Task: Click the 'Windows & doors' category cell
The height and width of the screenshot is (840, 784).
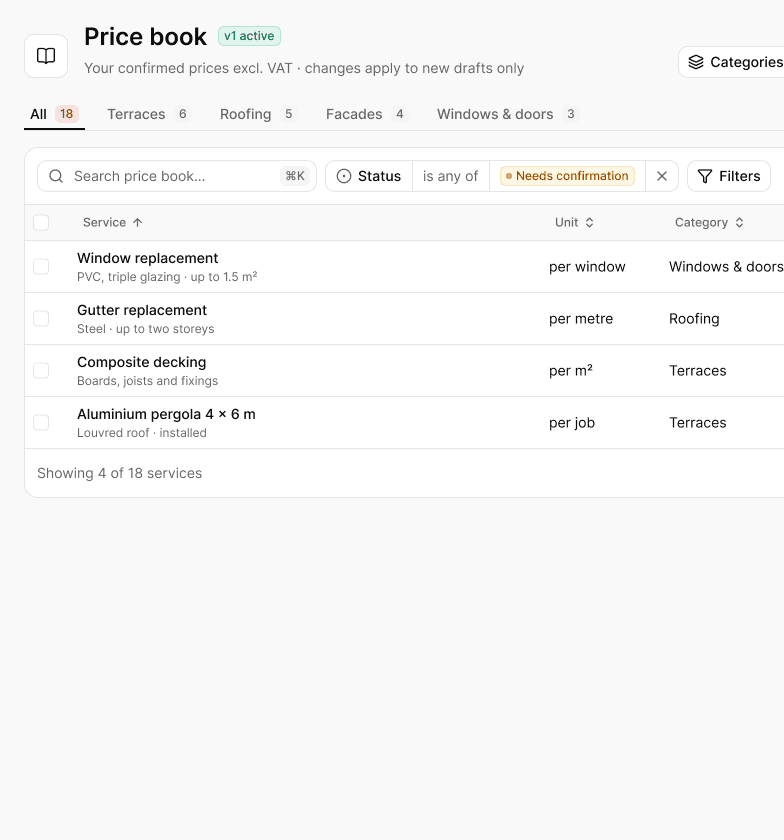Action: click(x=726, y=267)
